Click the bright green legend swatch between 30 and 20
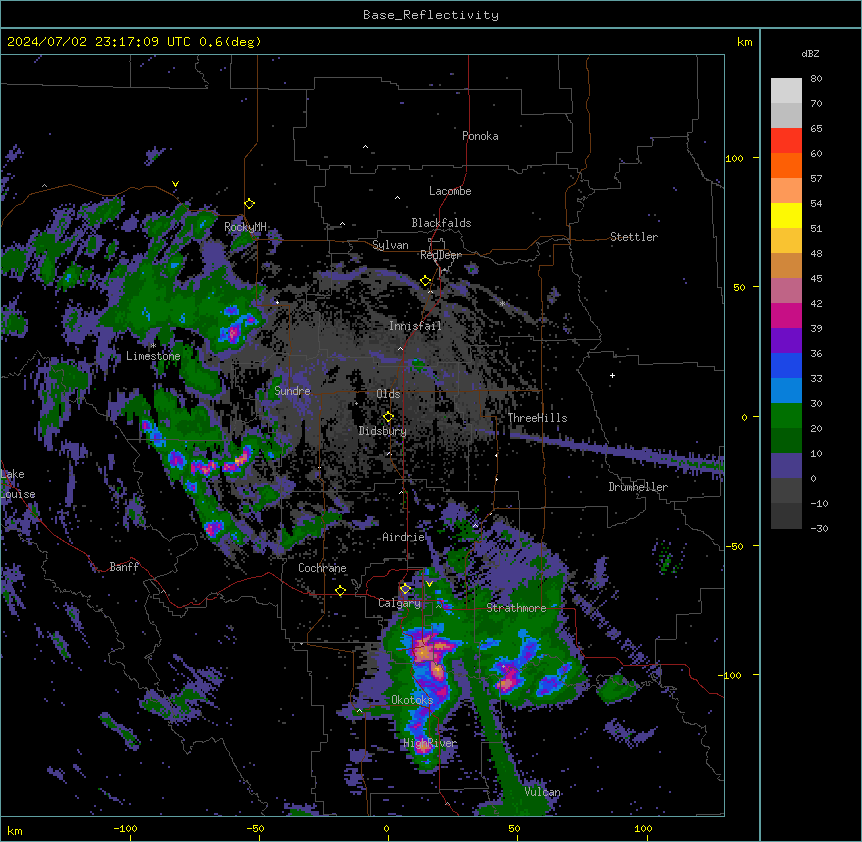862x842 pixels. [x=786, y=416]
